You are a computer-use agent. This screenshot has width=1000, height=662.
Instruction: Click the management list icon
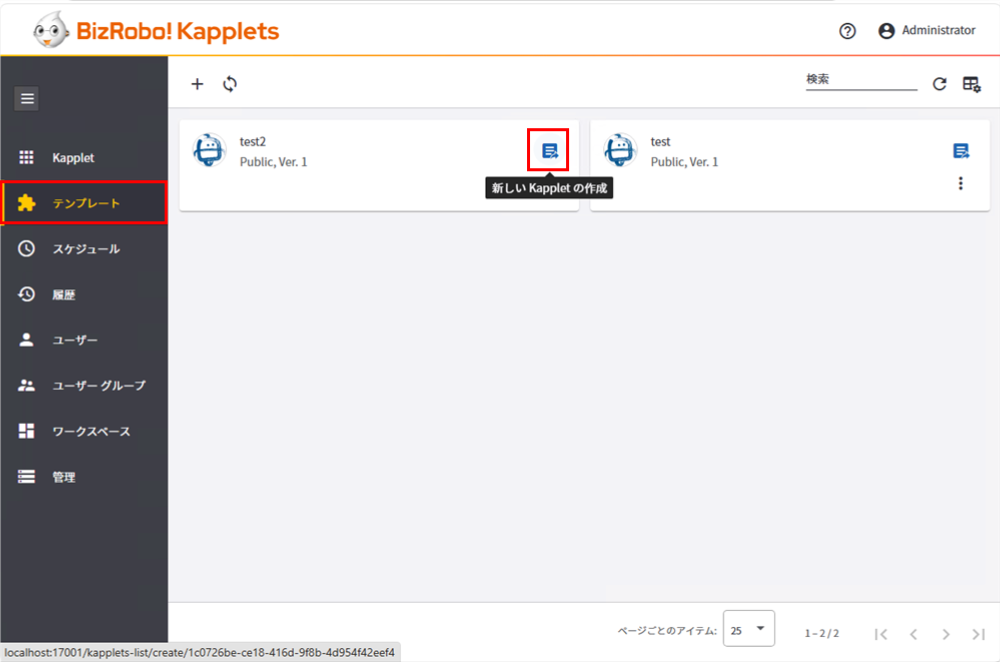coord(26,476)
